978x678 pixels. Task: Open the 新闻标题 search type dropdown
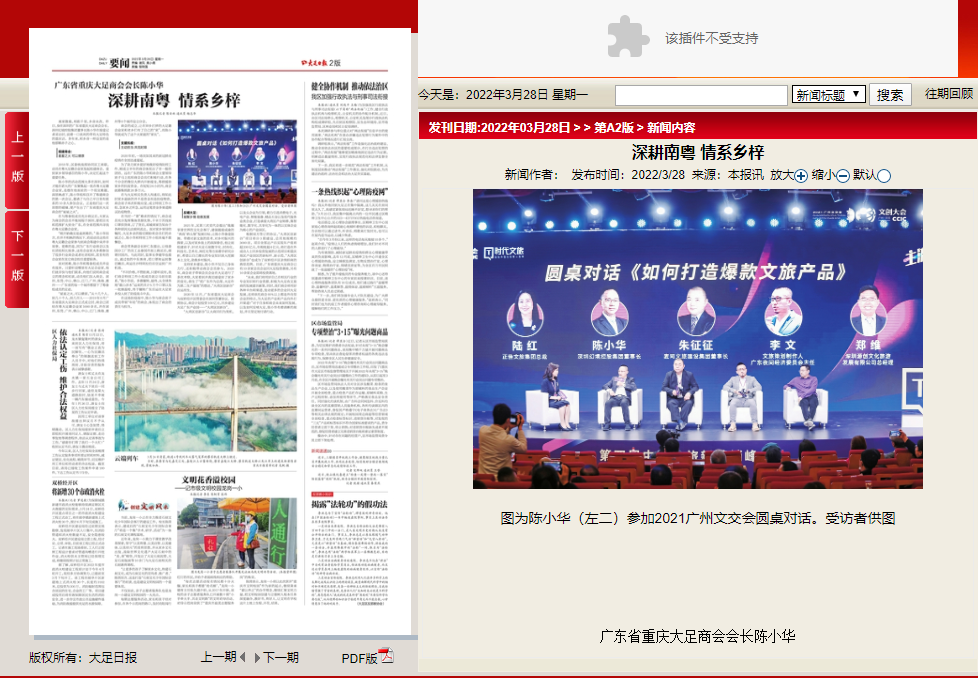(828, 94)
